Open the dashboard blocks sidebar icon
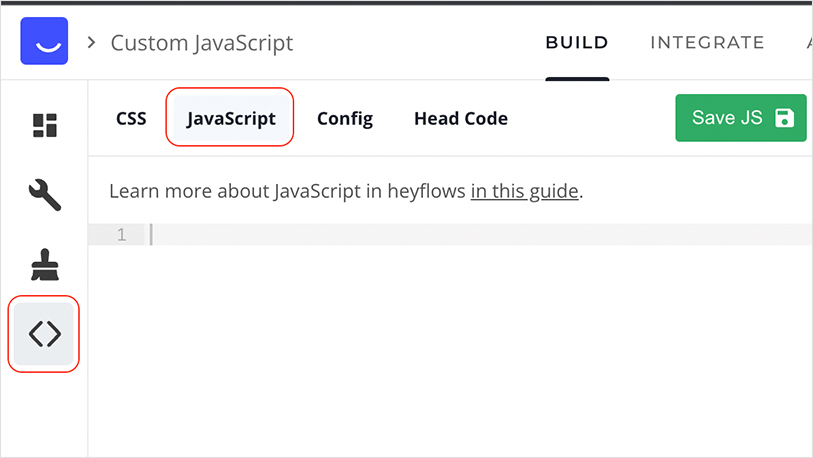 pyautogui.click(x=45, y=125)
